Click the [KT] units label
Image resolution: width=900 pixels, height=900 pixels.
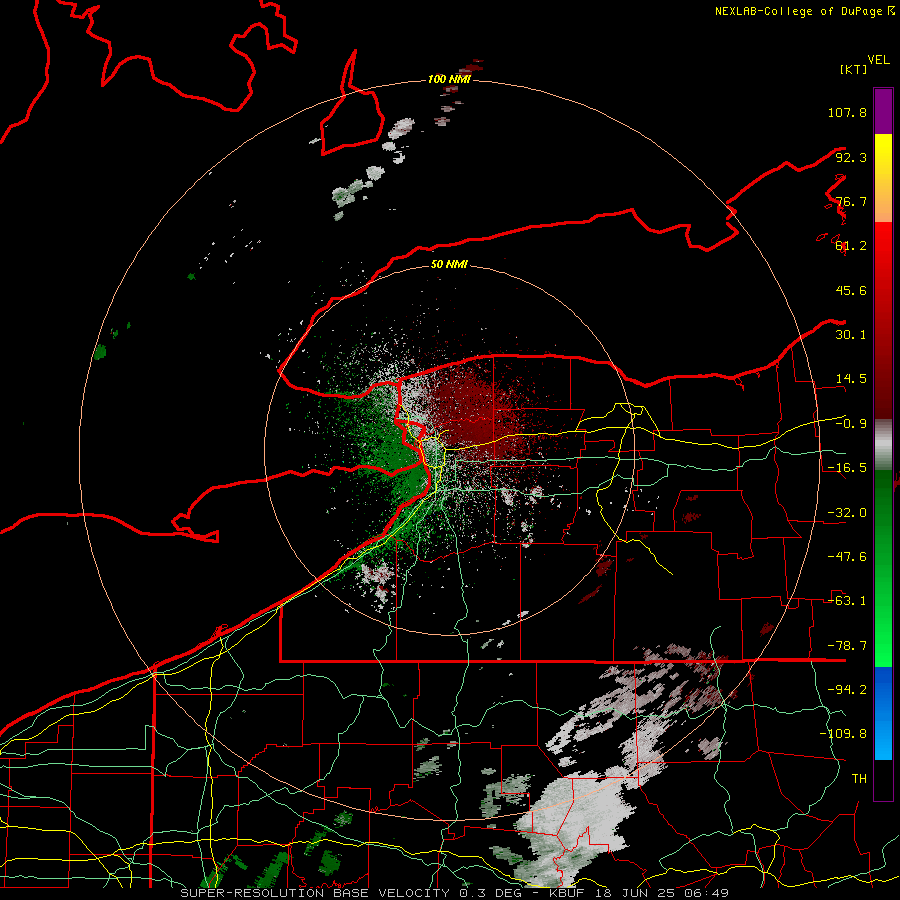[x=854, y=69]
